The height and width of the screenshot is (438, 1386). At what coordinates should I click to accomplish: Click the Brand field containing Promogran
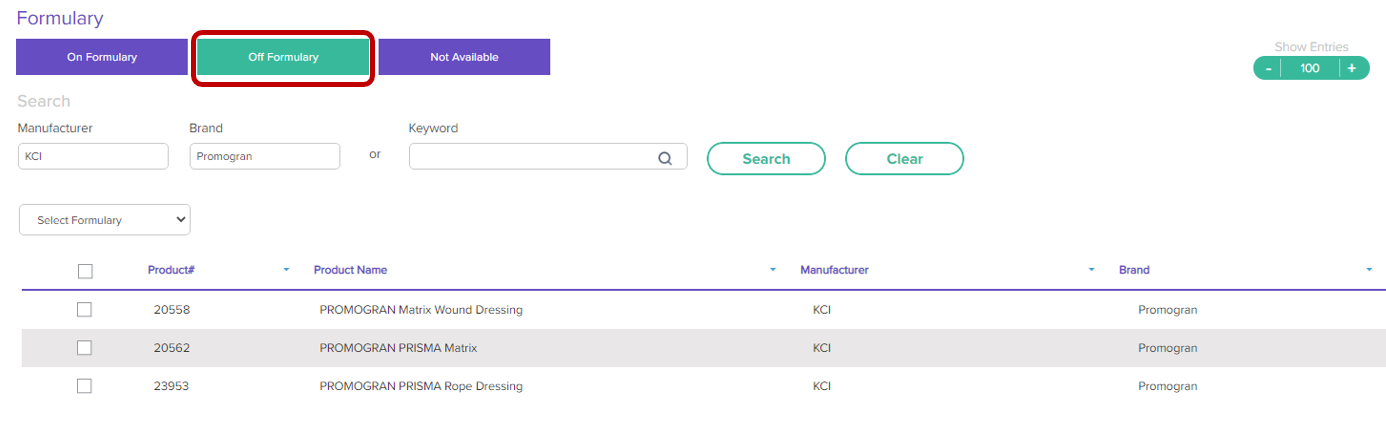click(x=264, y=156)
